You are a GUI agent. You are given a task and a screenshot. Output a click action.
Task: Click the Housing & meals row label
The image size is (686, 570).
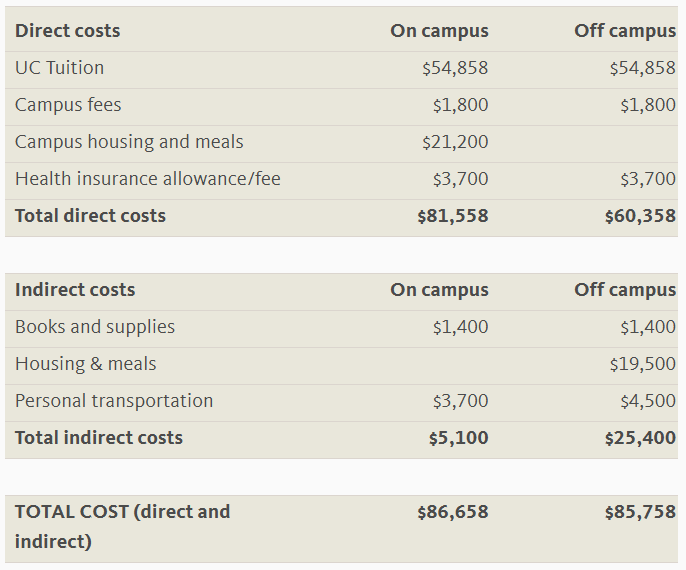coord(86,364)
